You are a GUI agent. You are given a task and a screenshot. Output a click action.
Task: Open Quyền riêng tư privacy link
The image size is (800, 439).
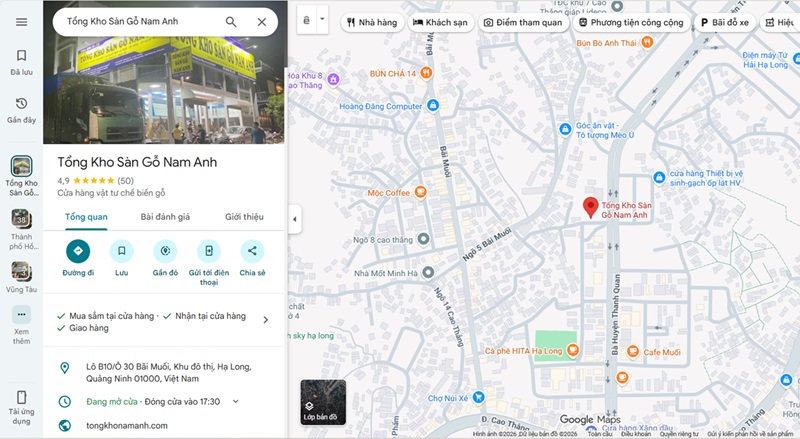point(678,434)
